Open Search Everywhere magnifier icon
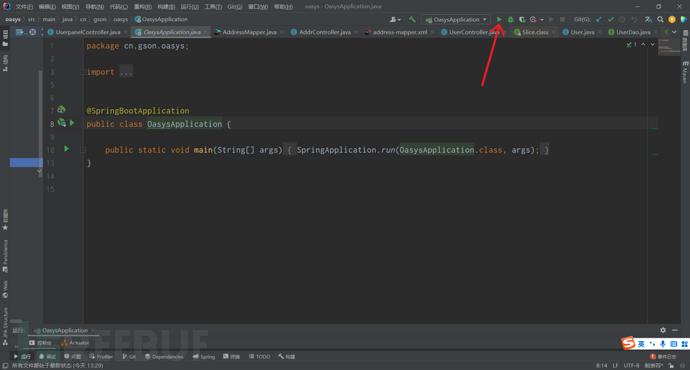 tap(660, 19)
